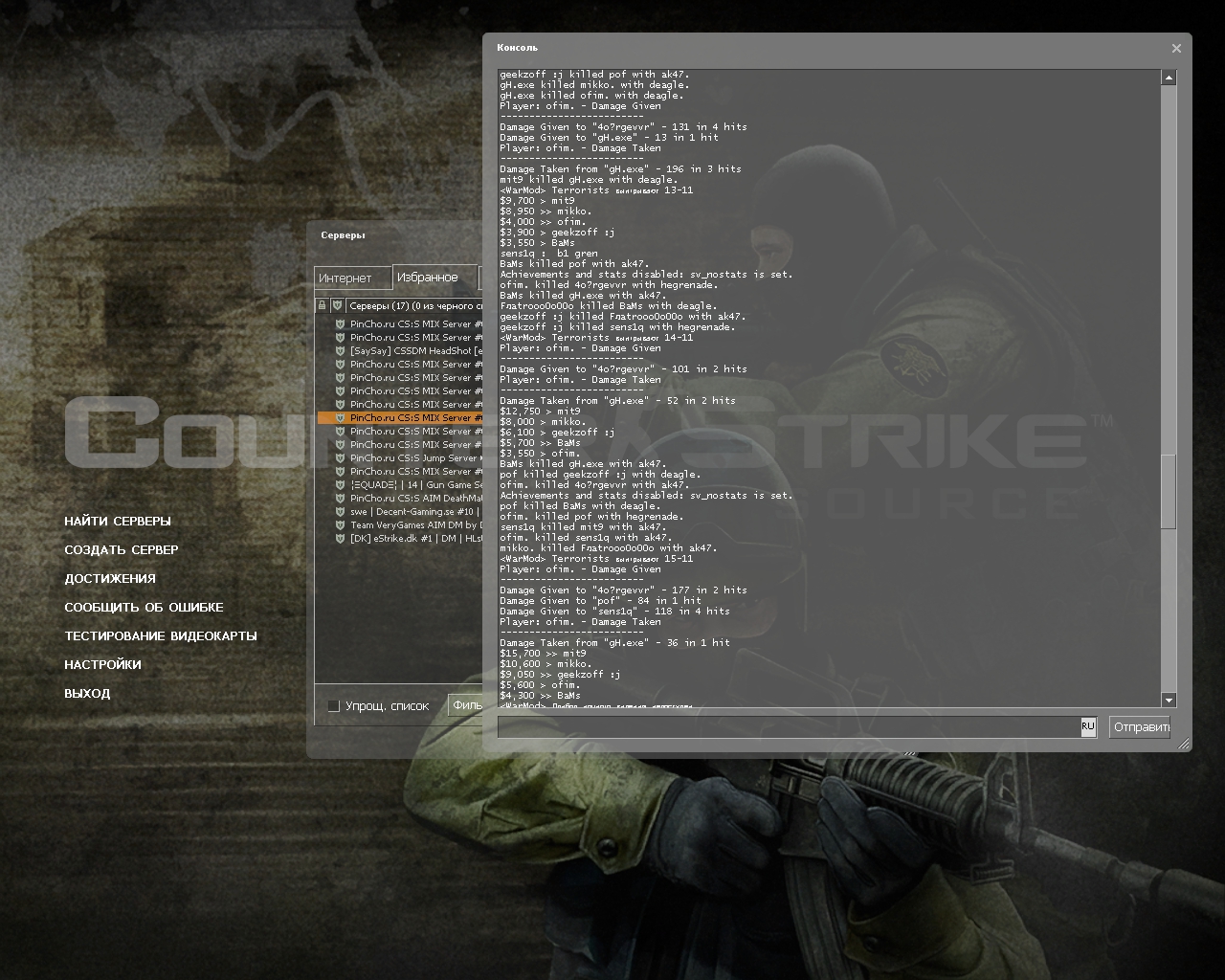Click console line 'sens1q : b1 gren'
This screenshot has width=1225, height=980.
click(x=548, y=254)
